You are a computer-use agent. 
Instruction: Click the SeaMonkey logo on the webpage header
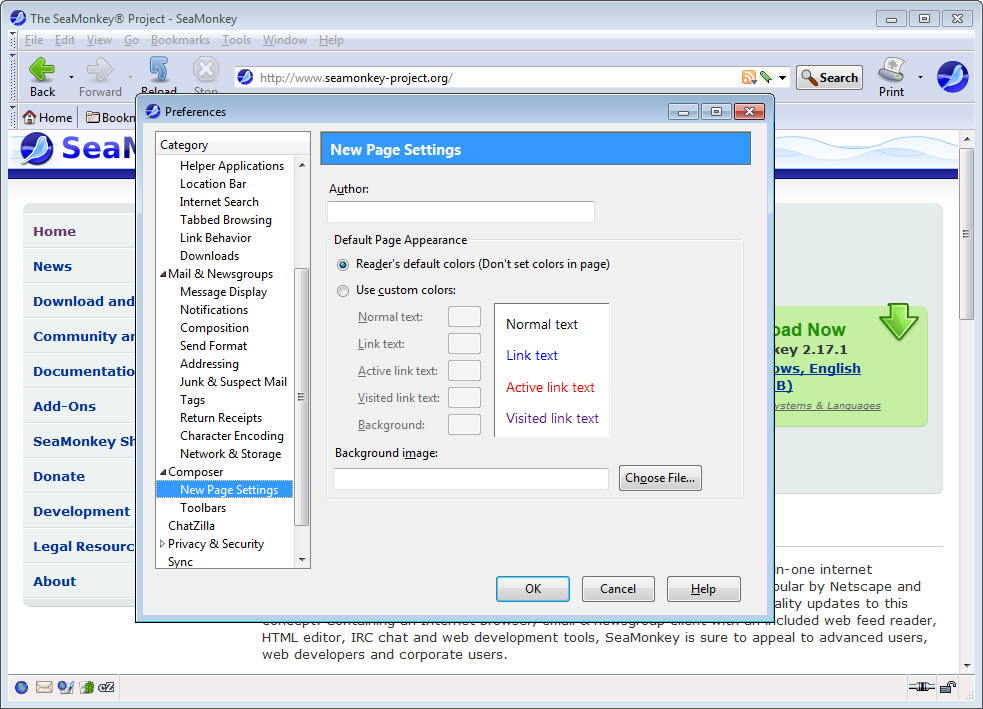pyautogui.click(x=37, y=149)
